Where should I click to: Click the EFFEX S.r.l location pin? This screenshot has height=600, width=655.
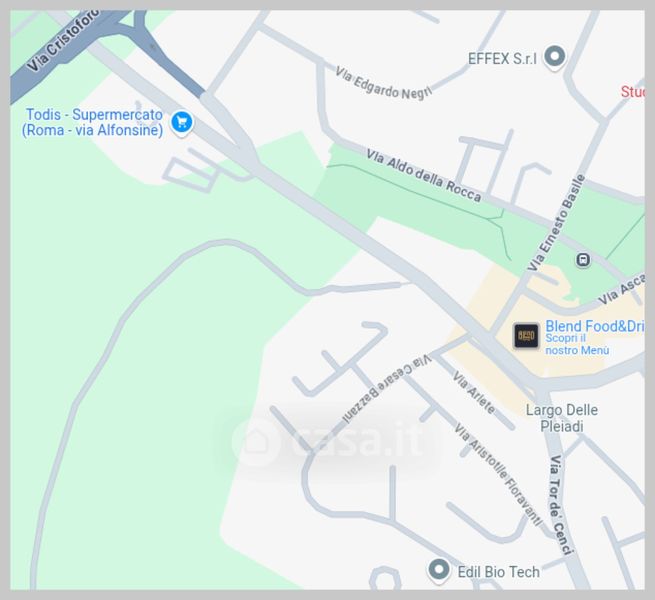pos(555,56)
